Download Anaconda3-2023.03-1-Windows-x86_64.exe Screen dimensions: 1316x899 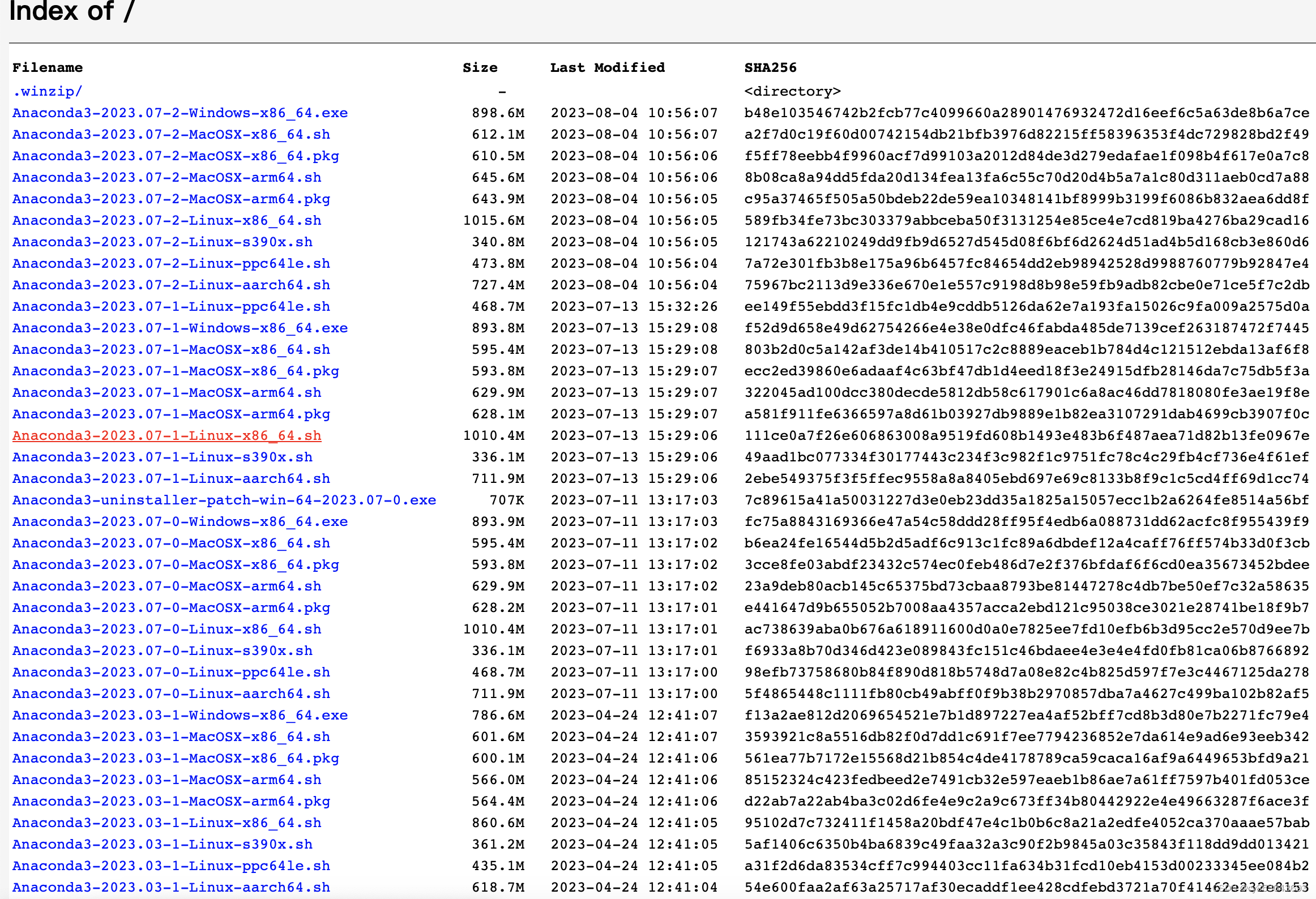pos(180,715)
